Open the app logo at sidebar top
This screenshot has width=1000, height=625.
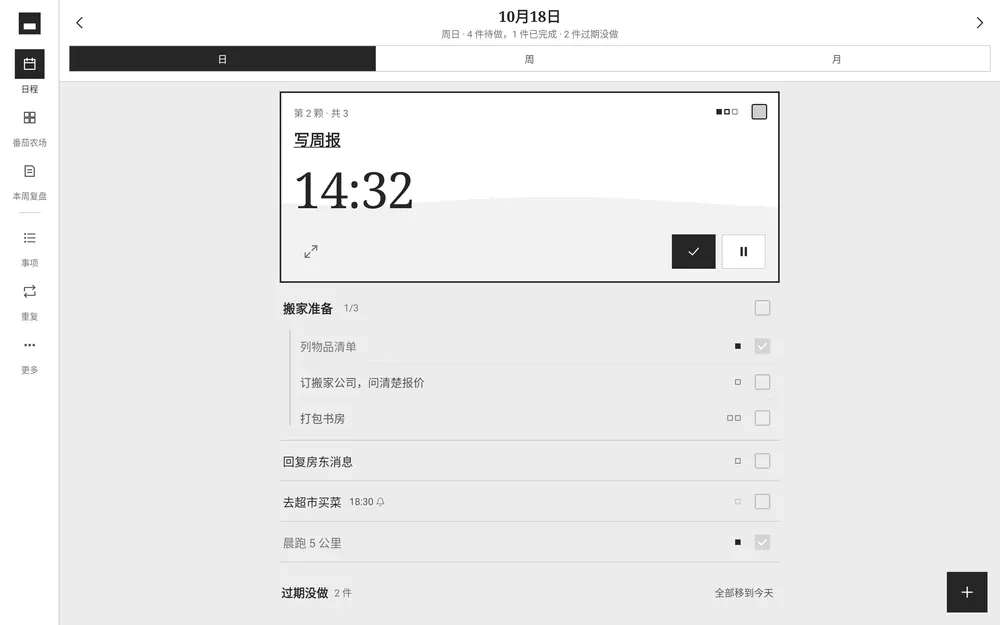pyautogui.click(x=29, y=24)
